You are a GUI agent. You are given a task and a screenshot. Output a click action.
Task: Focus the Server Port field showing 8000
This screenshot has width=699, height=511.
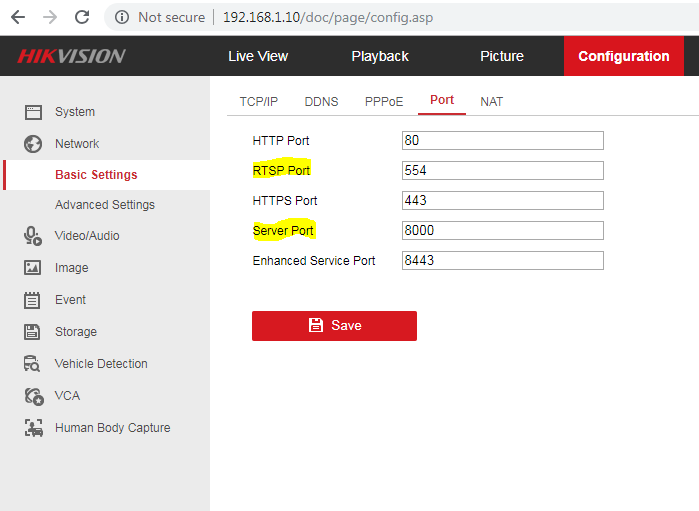click(x=502, y=230)
